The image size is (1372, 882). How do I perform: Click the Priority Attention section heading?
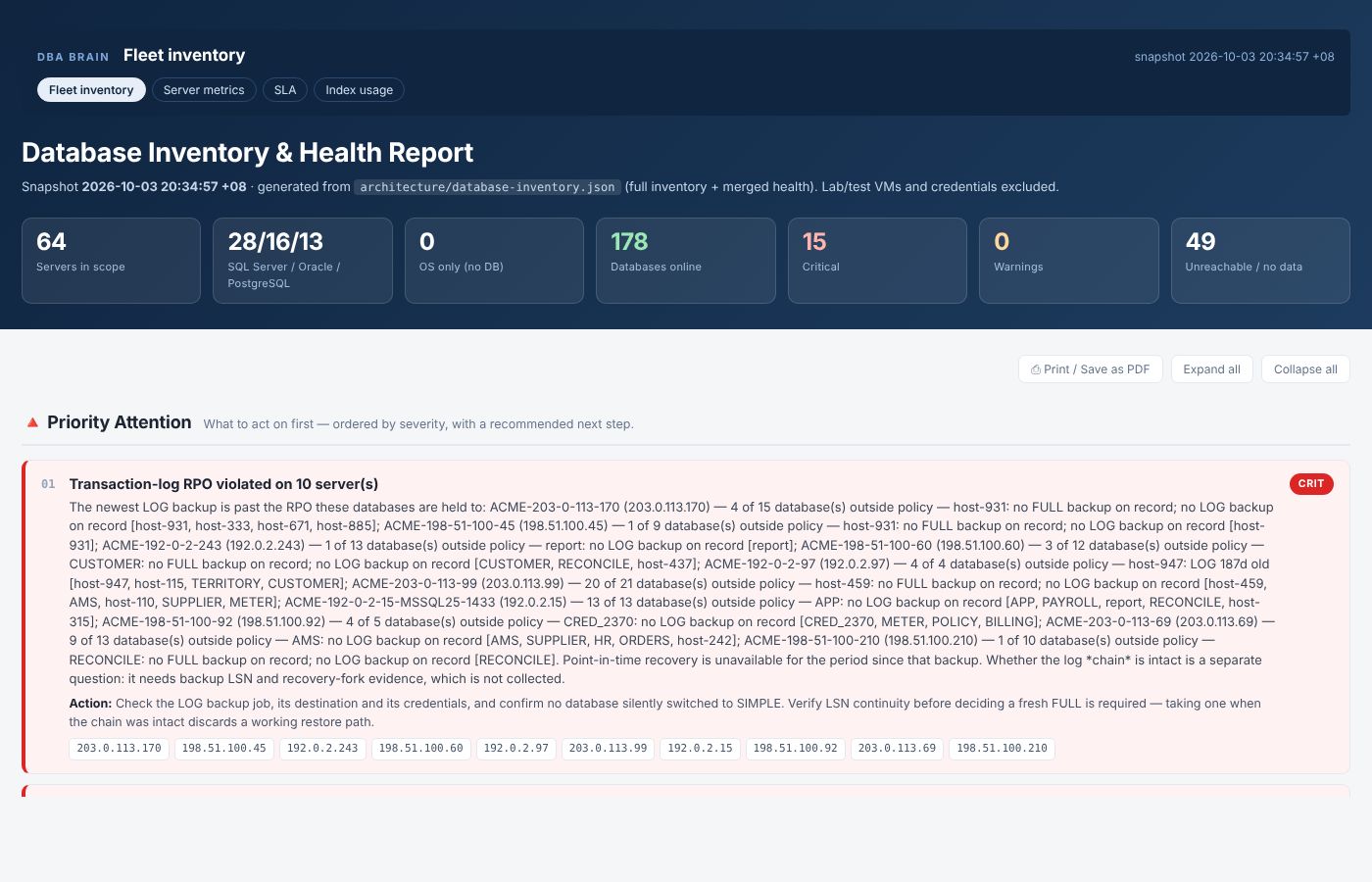pyautogui.click(x=120, y=422)
